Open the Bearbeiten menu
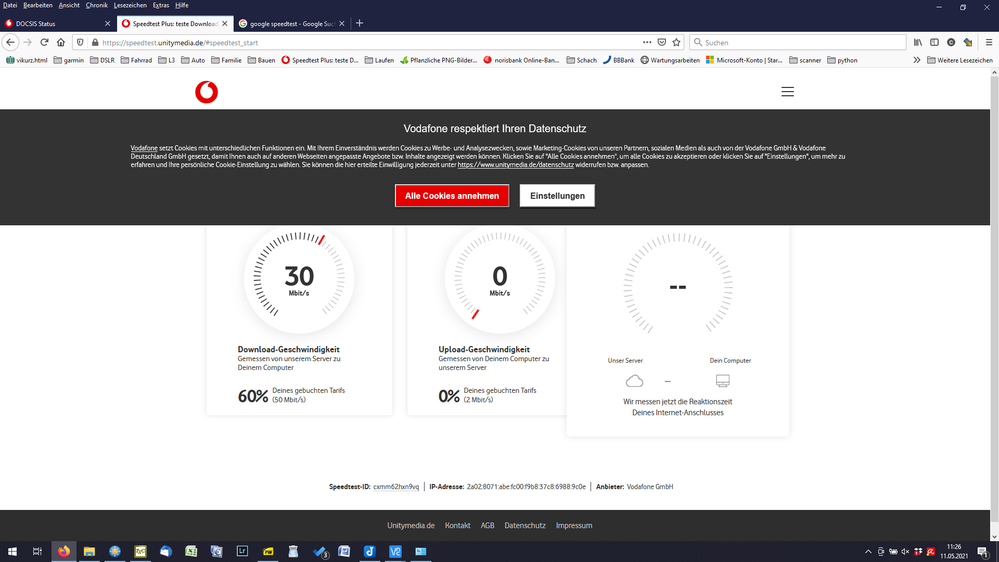The width and height of the screenshot is (999, 562). (x=38, y=5)
